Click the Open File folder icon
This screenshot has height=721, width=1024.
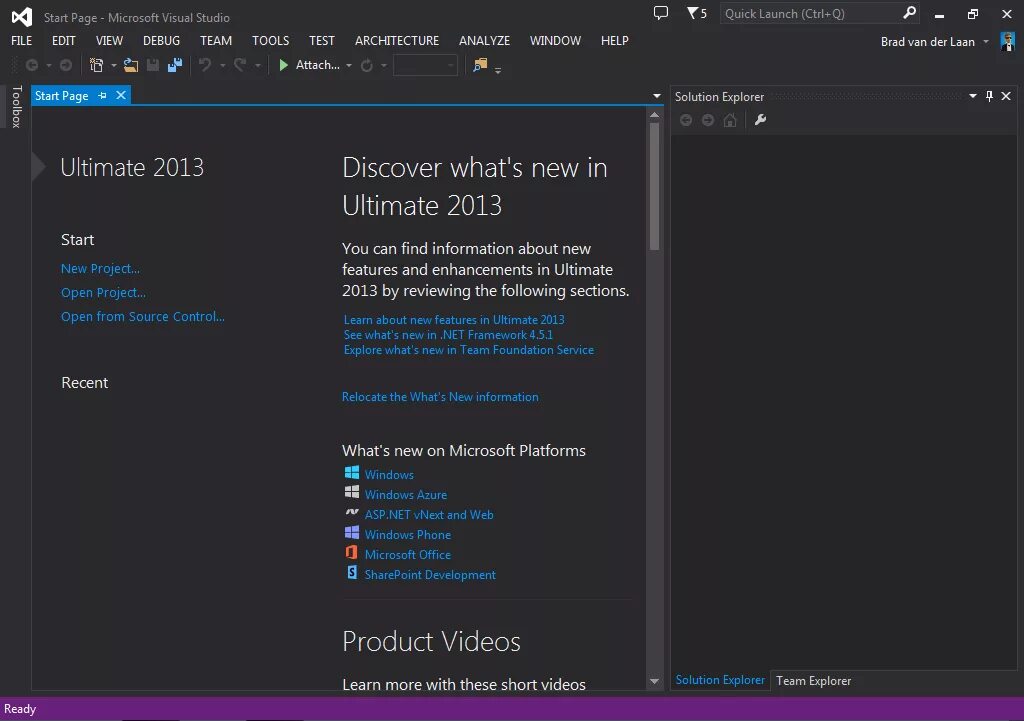[x=131, y=65]
